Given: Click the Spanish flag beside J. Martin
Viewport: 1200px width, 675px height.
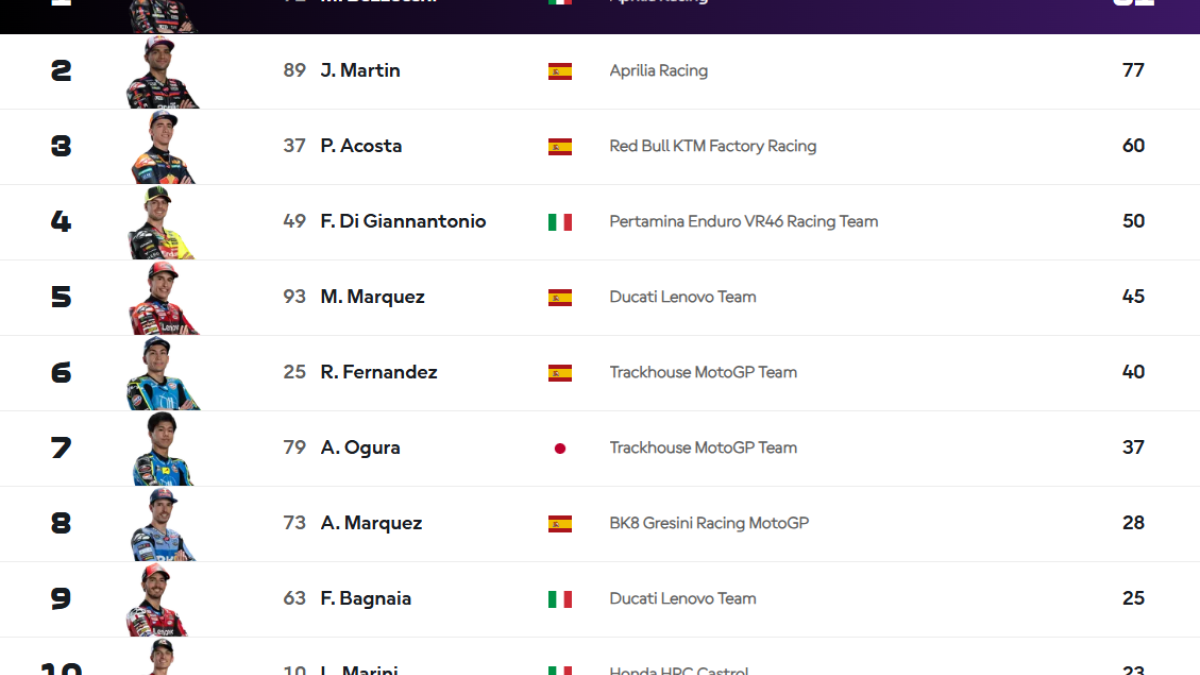Looking at the screenshot, I should [560, 71].
